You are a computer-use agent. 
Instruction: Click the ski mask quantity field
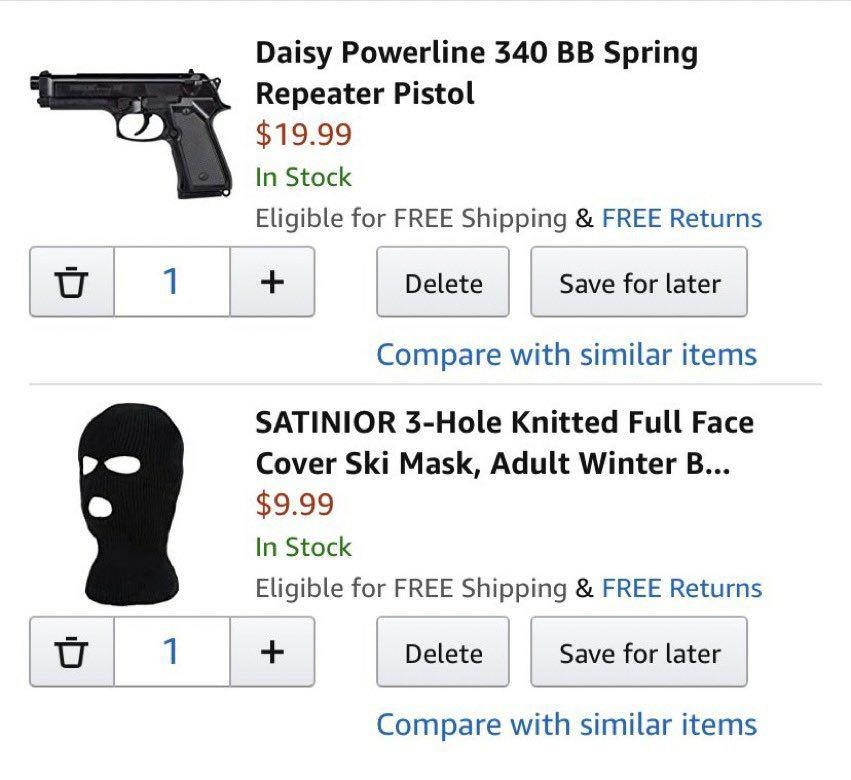click(172, 653)
